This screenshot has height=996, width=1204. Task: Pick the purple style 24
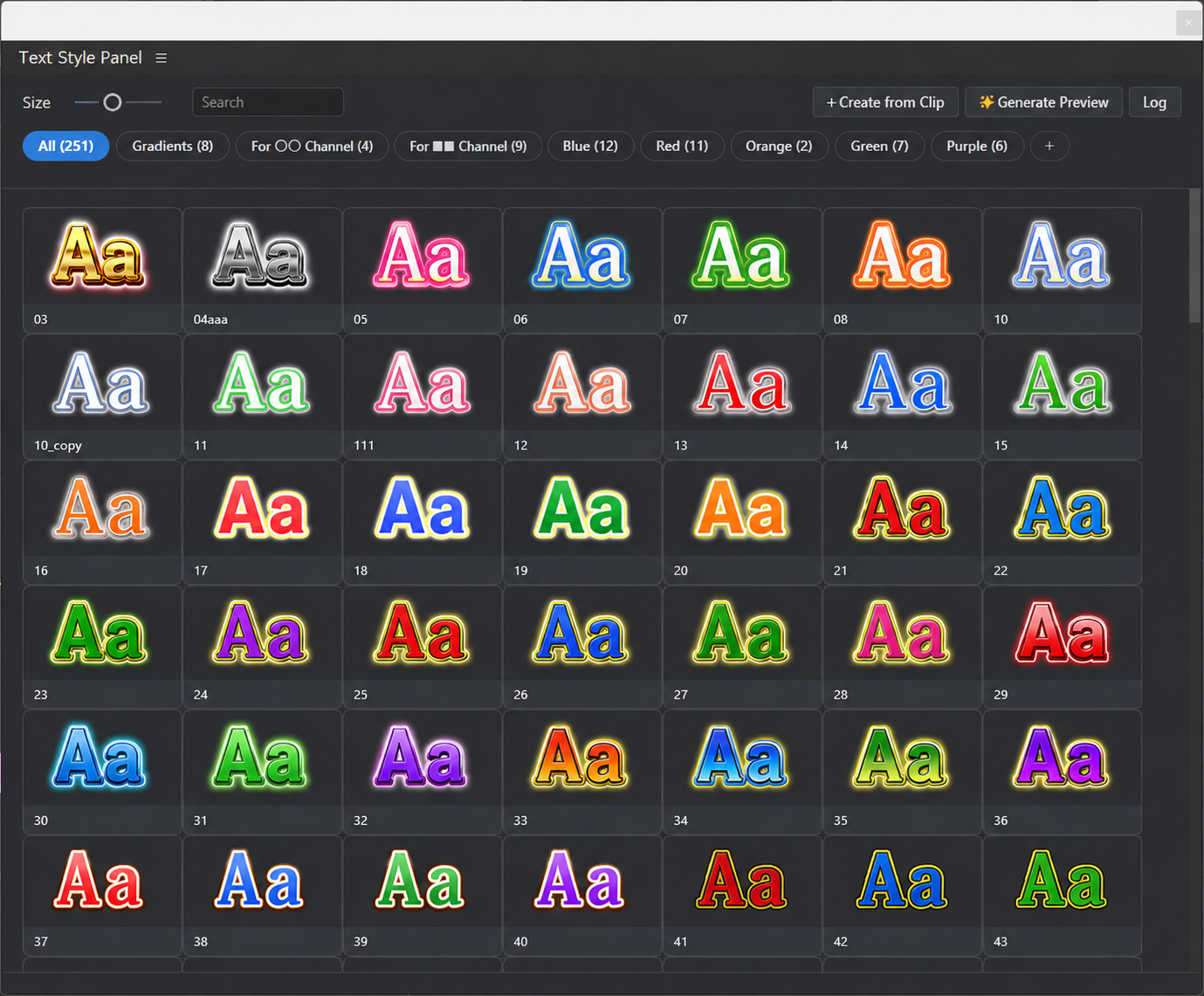(262, 647)
